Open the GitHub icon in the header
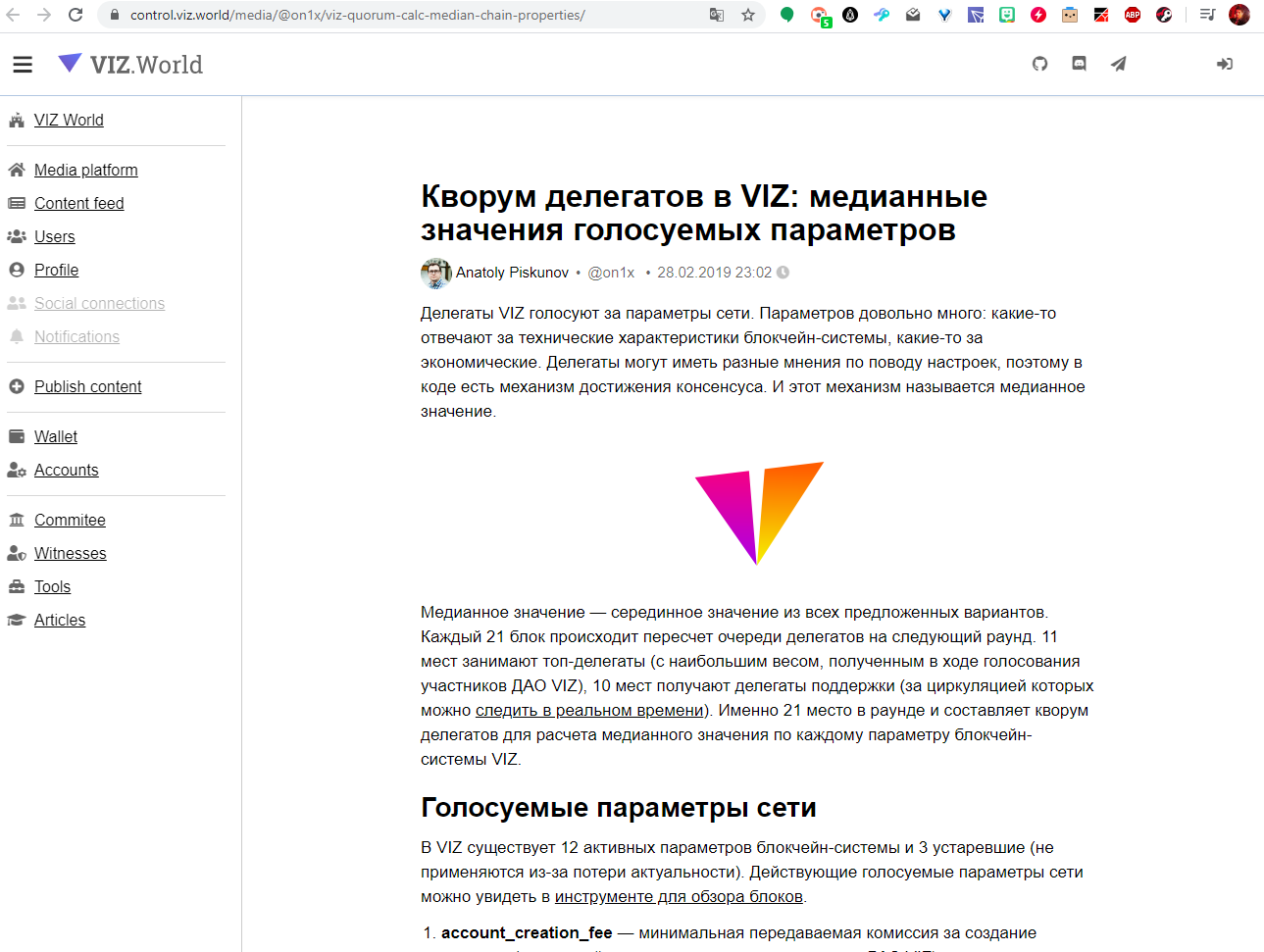Screen dimensions: 1264x952 1040,64
